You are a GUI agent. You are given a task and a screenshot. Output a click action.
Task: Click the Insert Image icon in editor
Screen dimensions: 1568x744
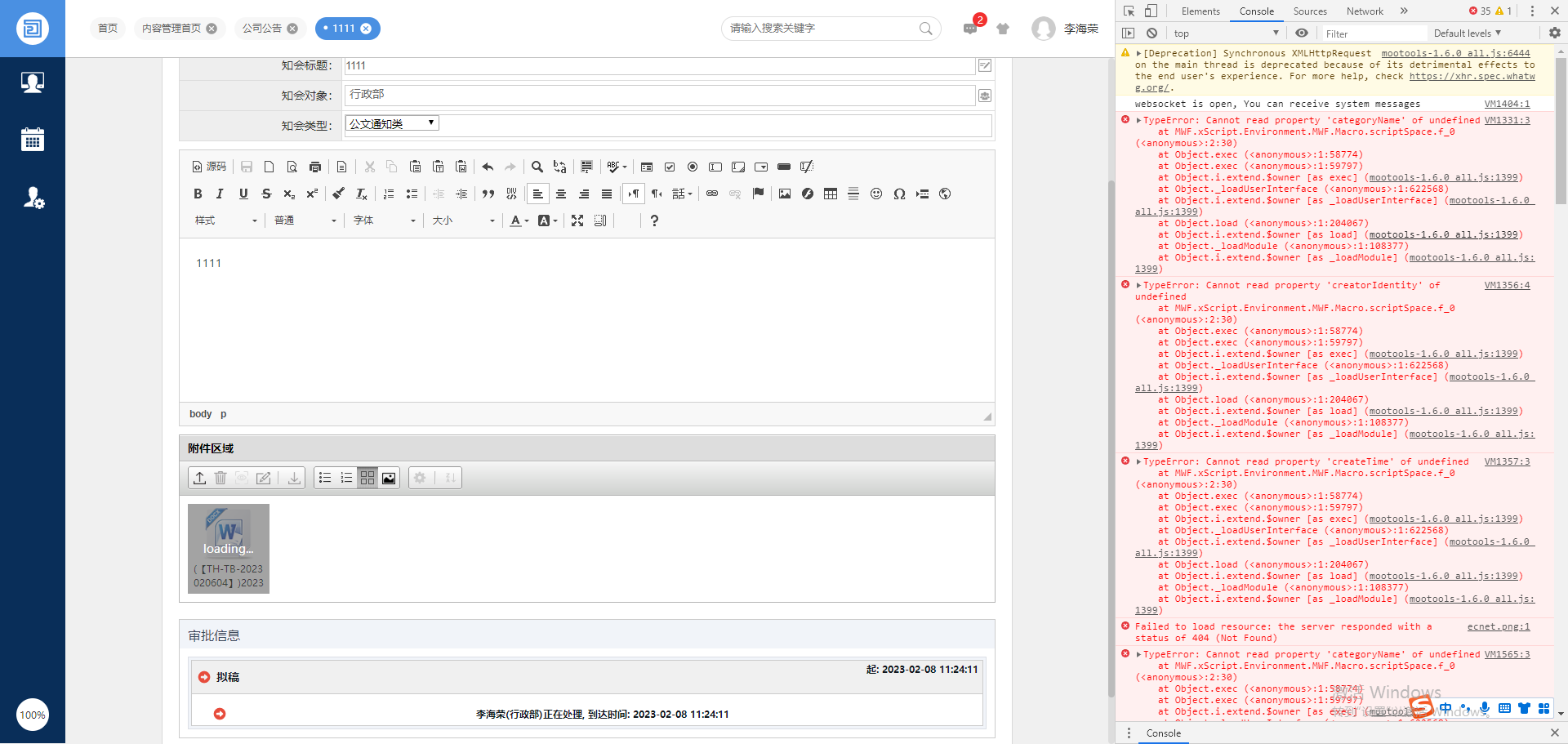click(785, 194)
